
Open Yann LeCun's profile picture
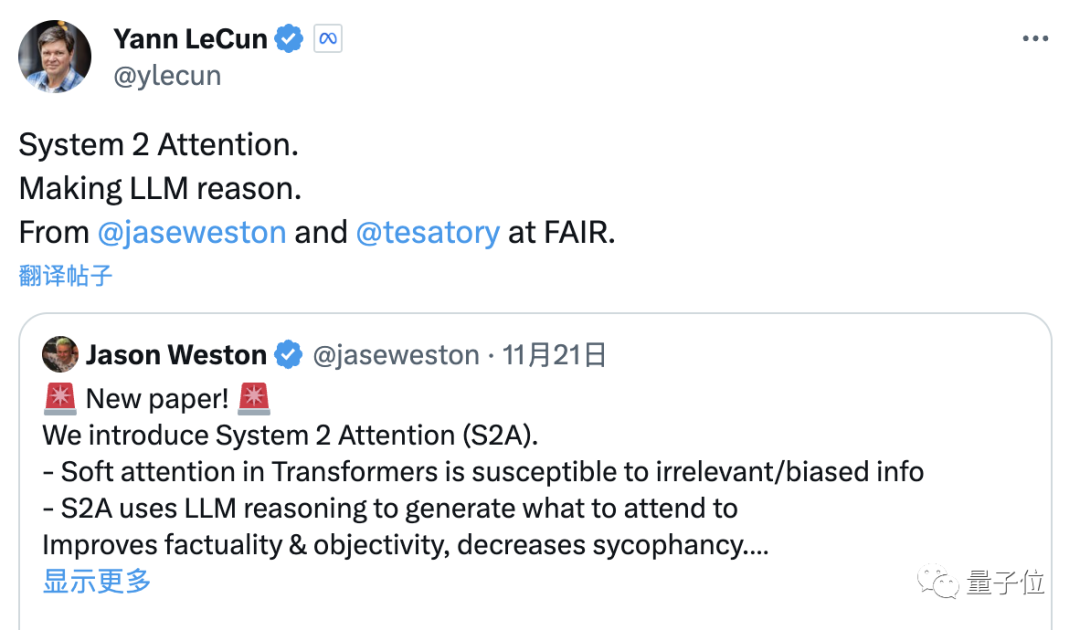pos(54,56)
